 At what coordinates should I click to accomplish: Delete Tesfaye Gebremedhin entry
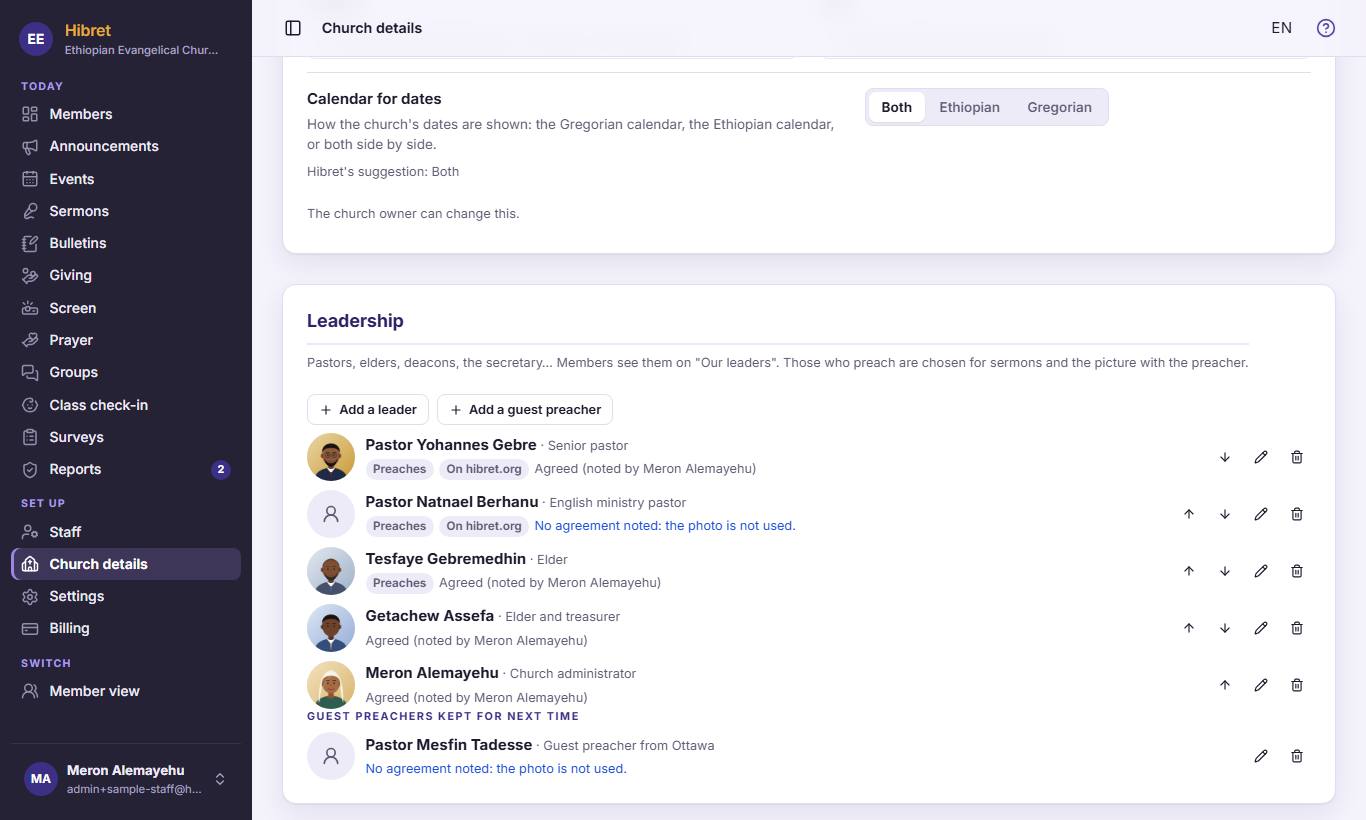[1297, 571]
